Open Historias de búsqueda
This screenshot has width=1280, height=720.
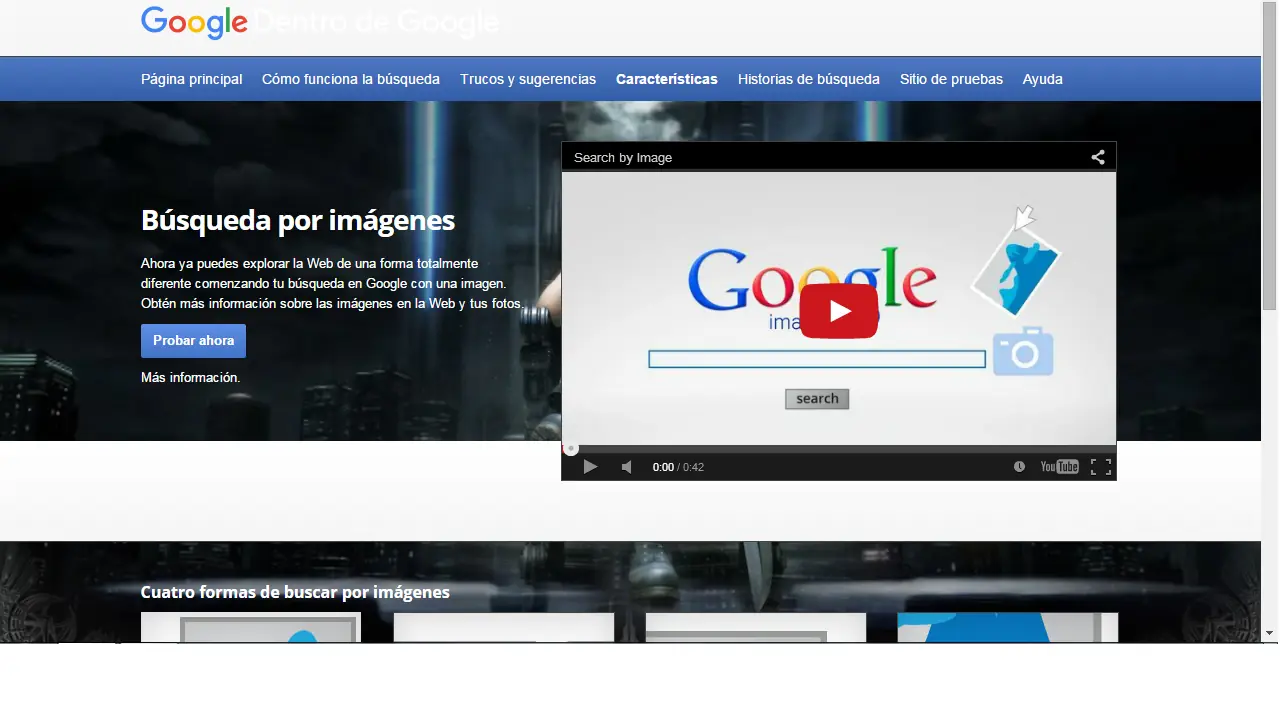pos(809,79)
